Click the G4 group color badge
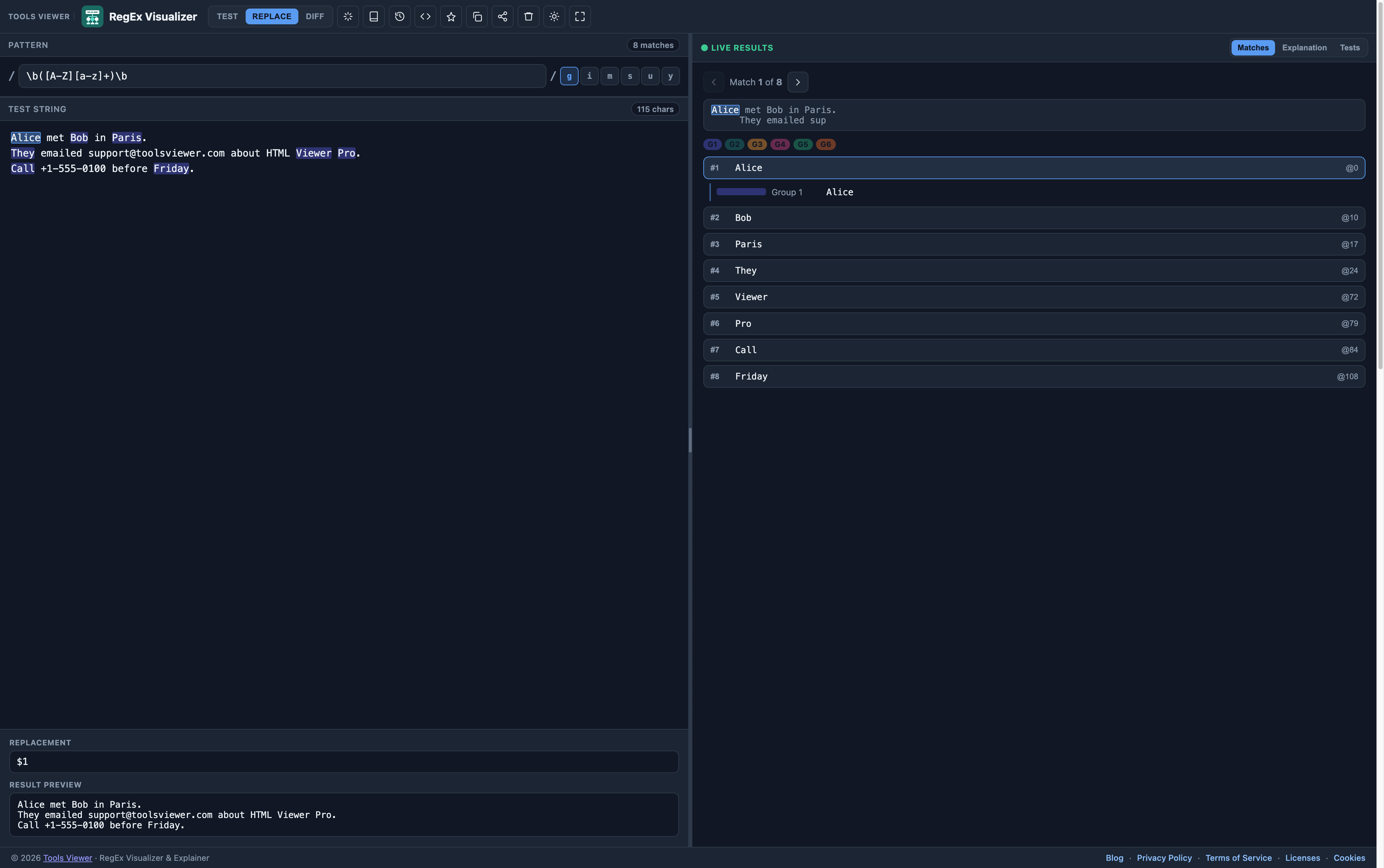 [x=780, y=145]
